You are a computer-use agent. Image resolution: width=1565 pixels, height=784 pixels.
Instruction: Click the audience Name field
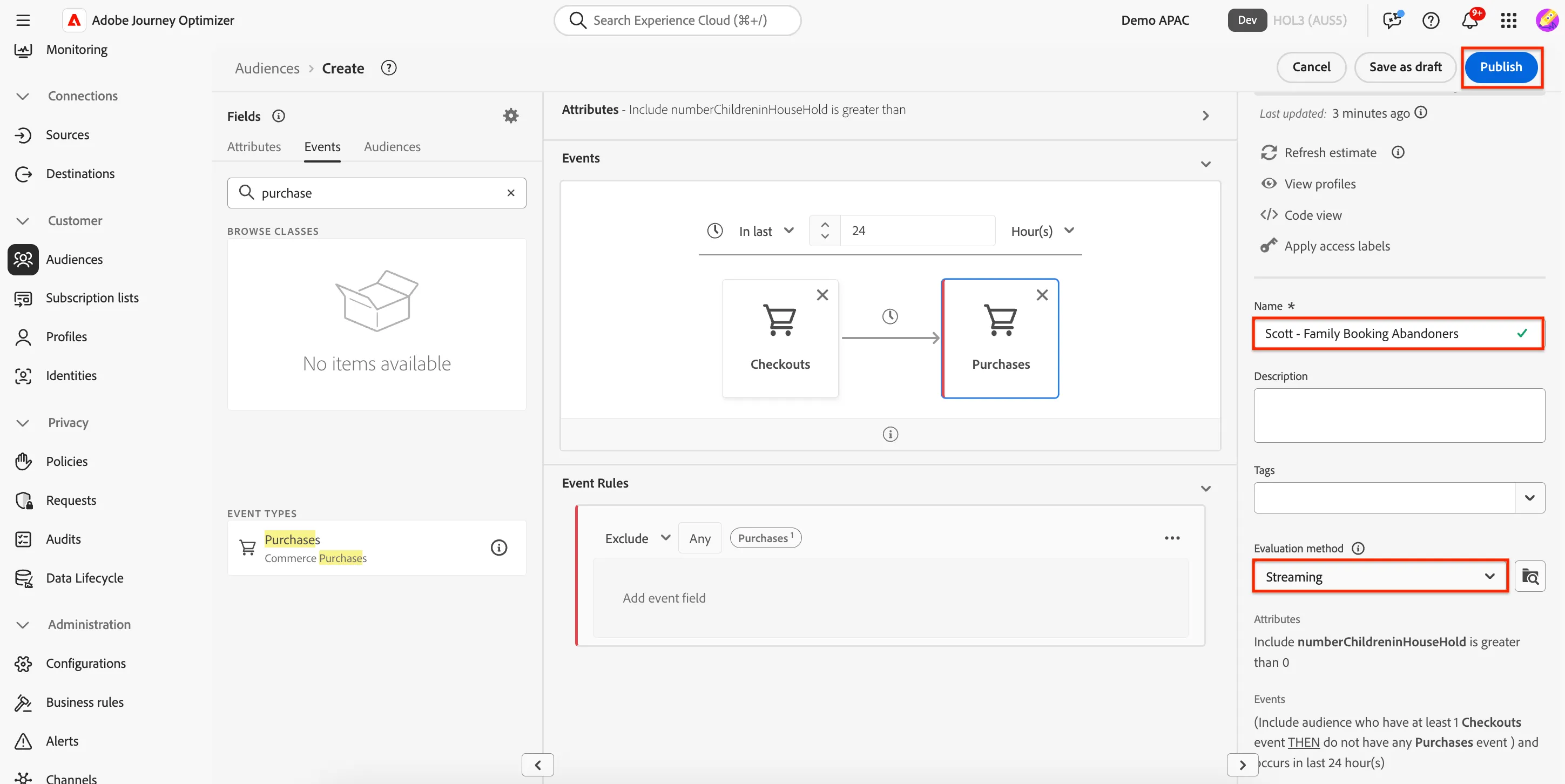click(1398, 333)
